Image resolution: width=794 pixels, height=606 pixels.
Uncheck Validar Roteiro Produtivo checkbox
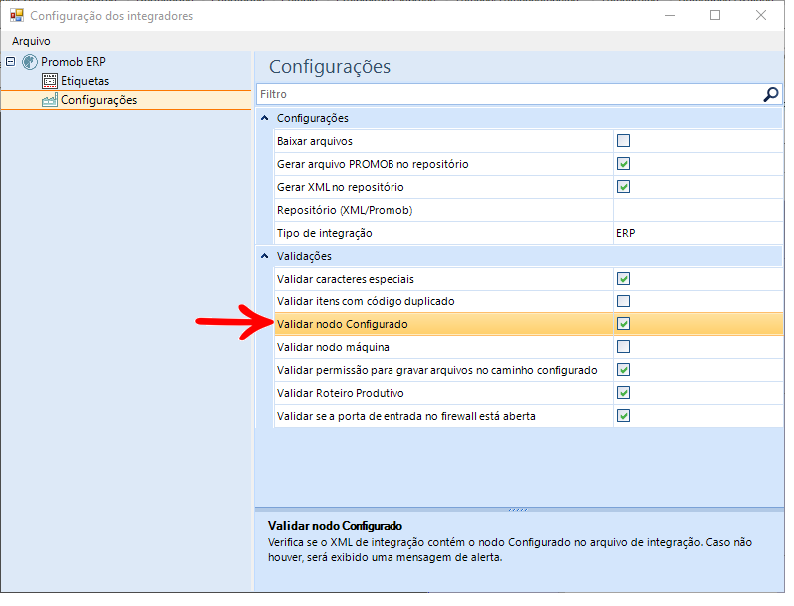(x=623, y=393)
